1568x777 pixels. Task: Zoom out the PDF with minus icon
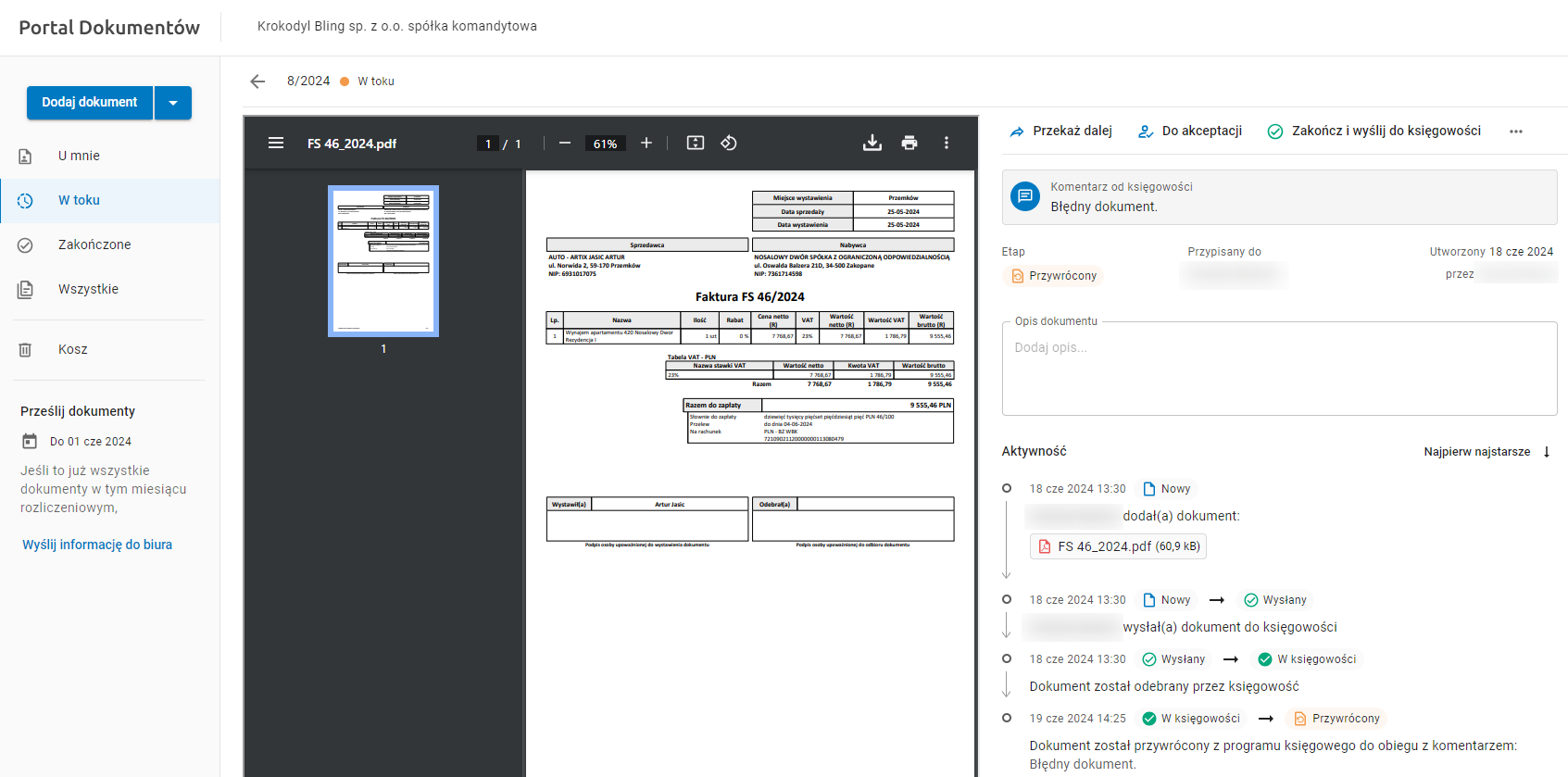point(564,143)
